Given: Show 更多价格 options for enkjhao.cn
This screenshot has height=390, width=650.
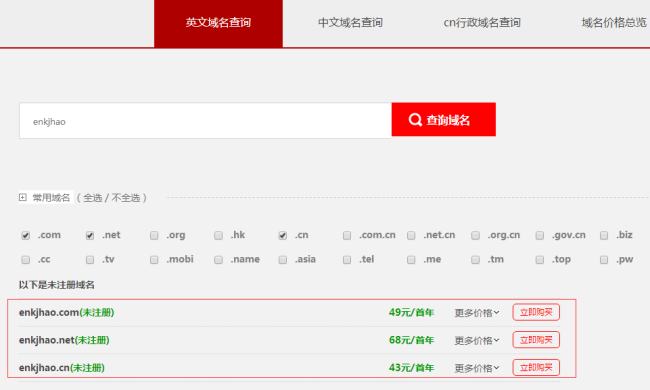Looking at the screenshot, I should pos(477,368).
